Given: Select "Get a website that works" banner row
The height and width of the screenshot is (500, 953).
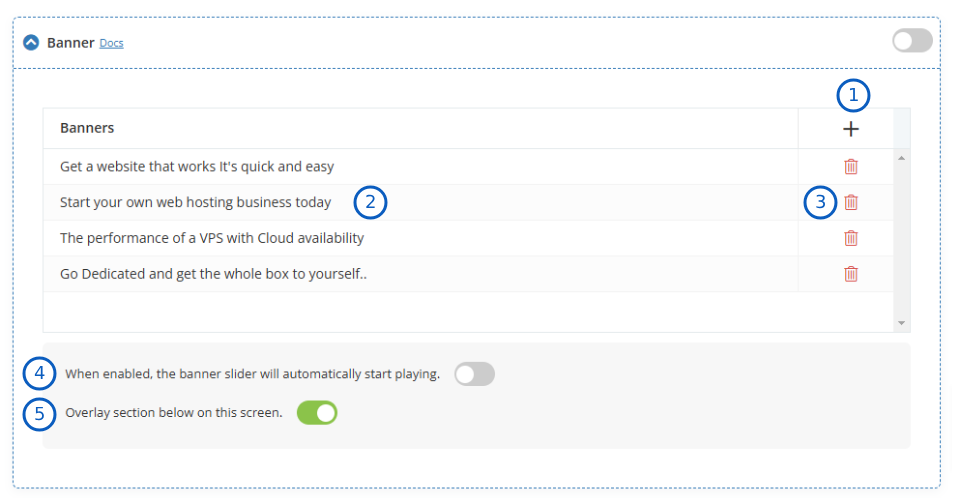Looking at the screenshot, I should (197, 167).
